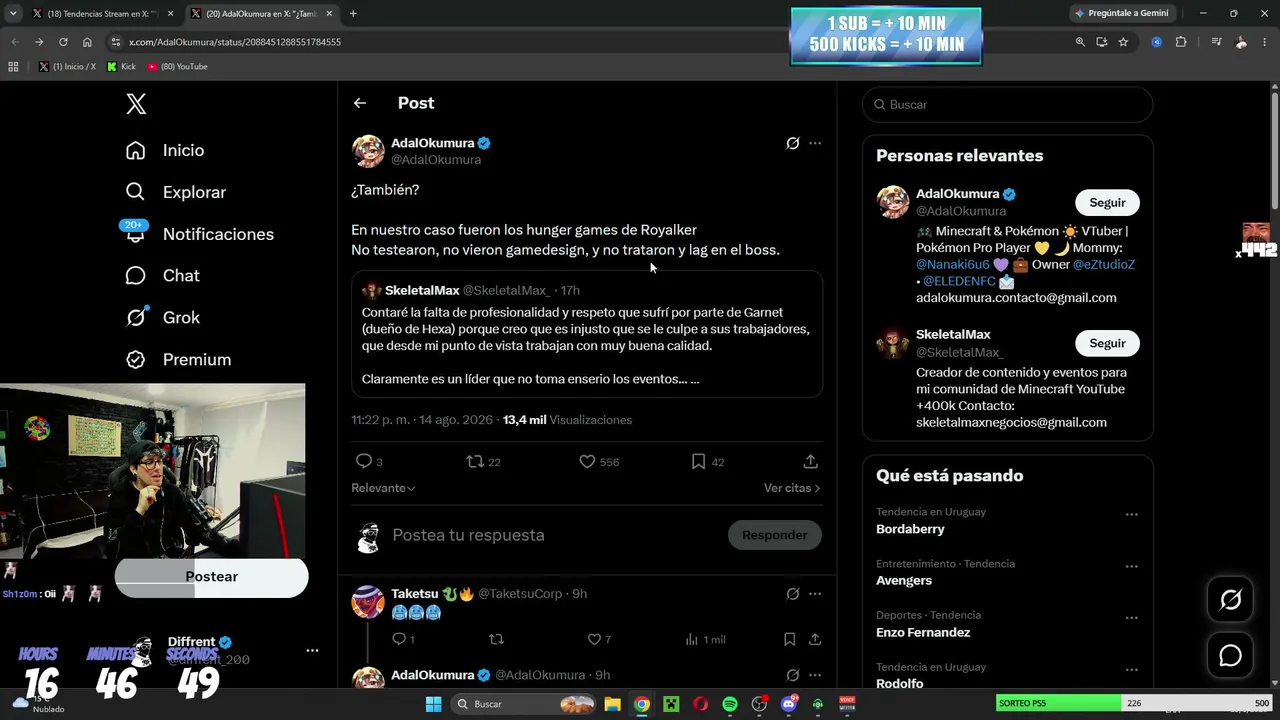The image size is (1280, 720).
Task: Open more options for Rodolfo trend
Action: [x=1131, y=670]
